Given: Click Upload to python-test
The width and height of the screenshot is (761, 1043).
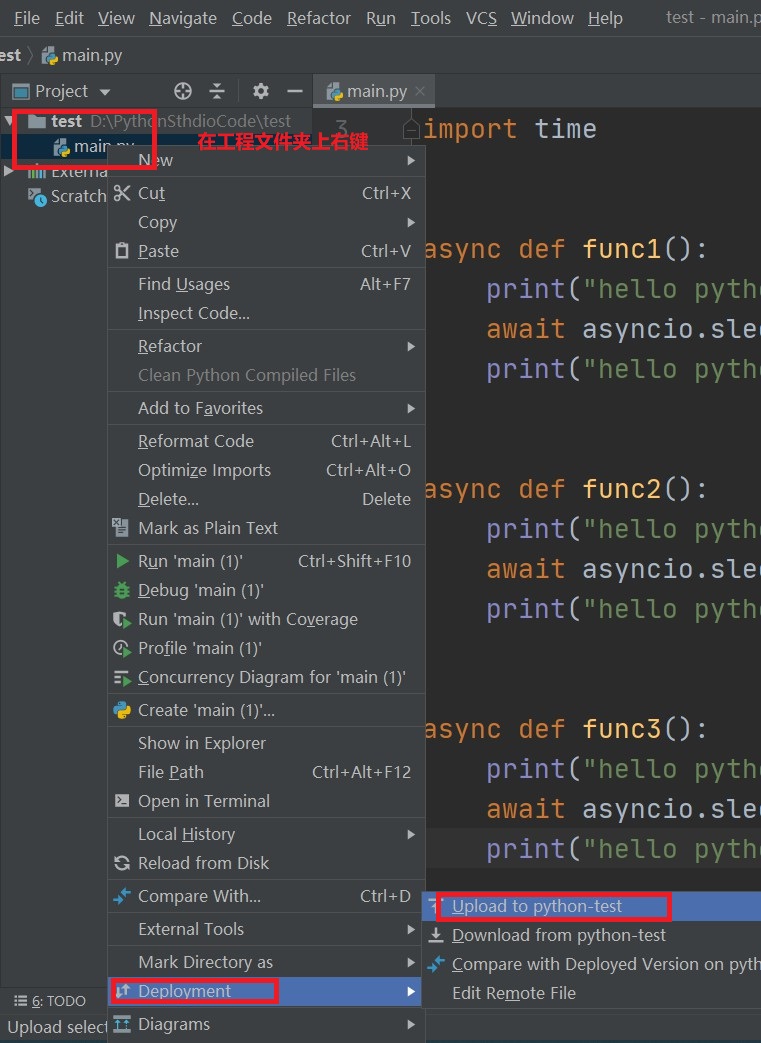Looking at the screenshot, I should coord(591,906).
